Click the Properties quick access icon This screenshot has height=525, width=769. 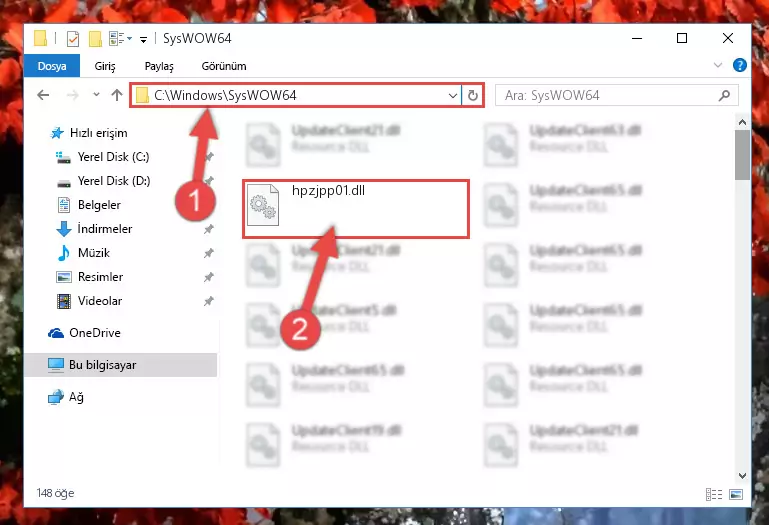(73, 38)
